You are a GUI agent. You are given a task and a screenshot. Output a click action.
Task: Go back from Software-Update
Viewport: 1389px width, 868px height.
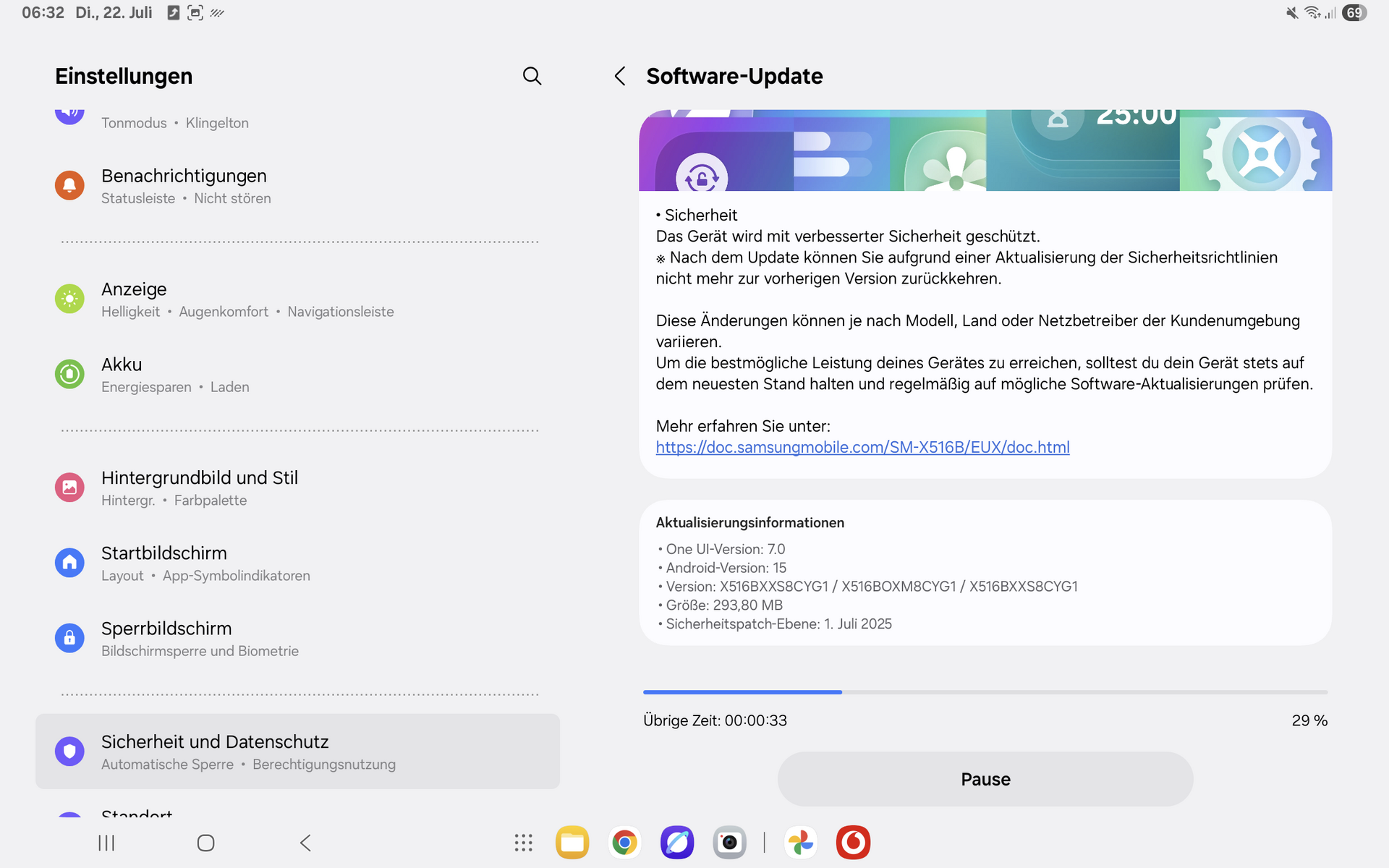(620, 76)
